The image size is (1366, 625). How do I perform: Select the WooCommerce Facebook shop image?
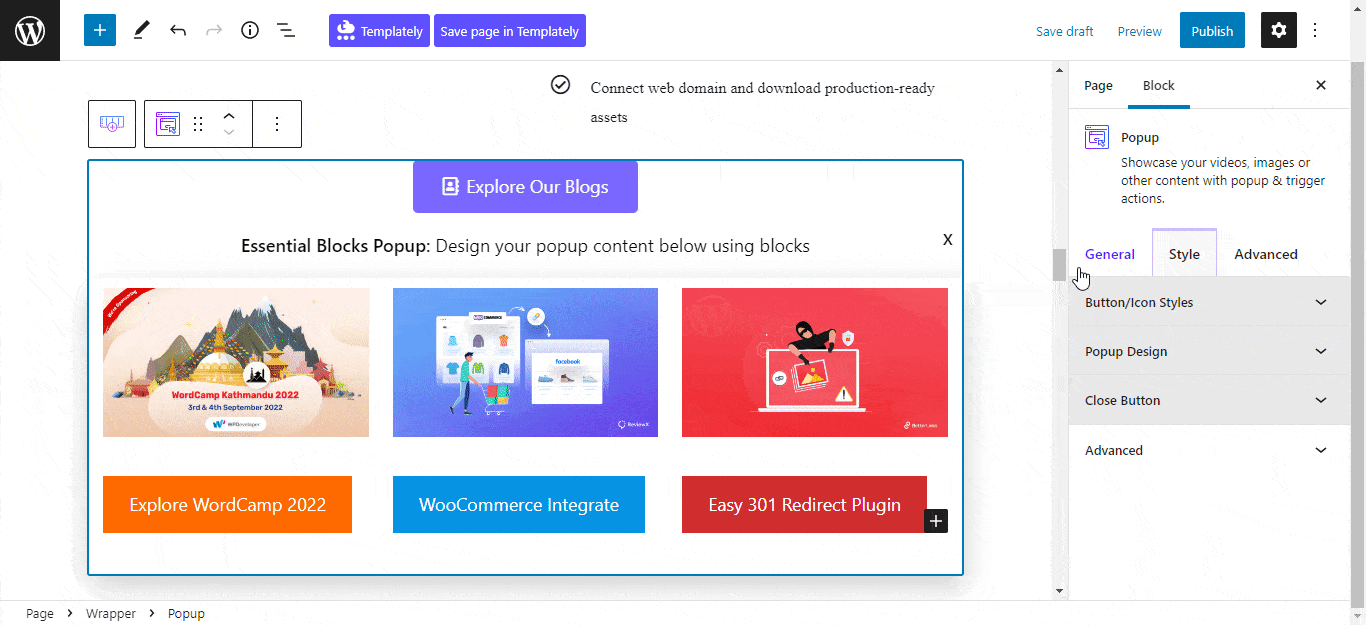coord(525,362)
